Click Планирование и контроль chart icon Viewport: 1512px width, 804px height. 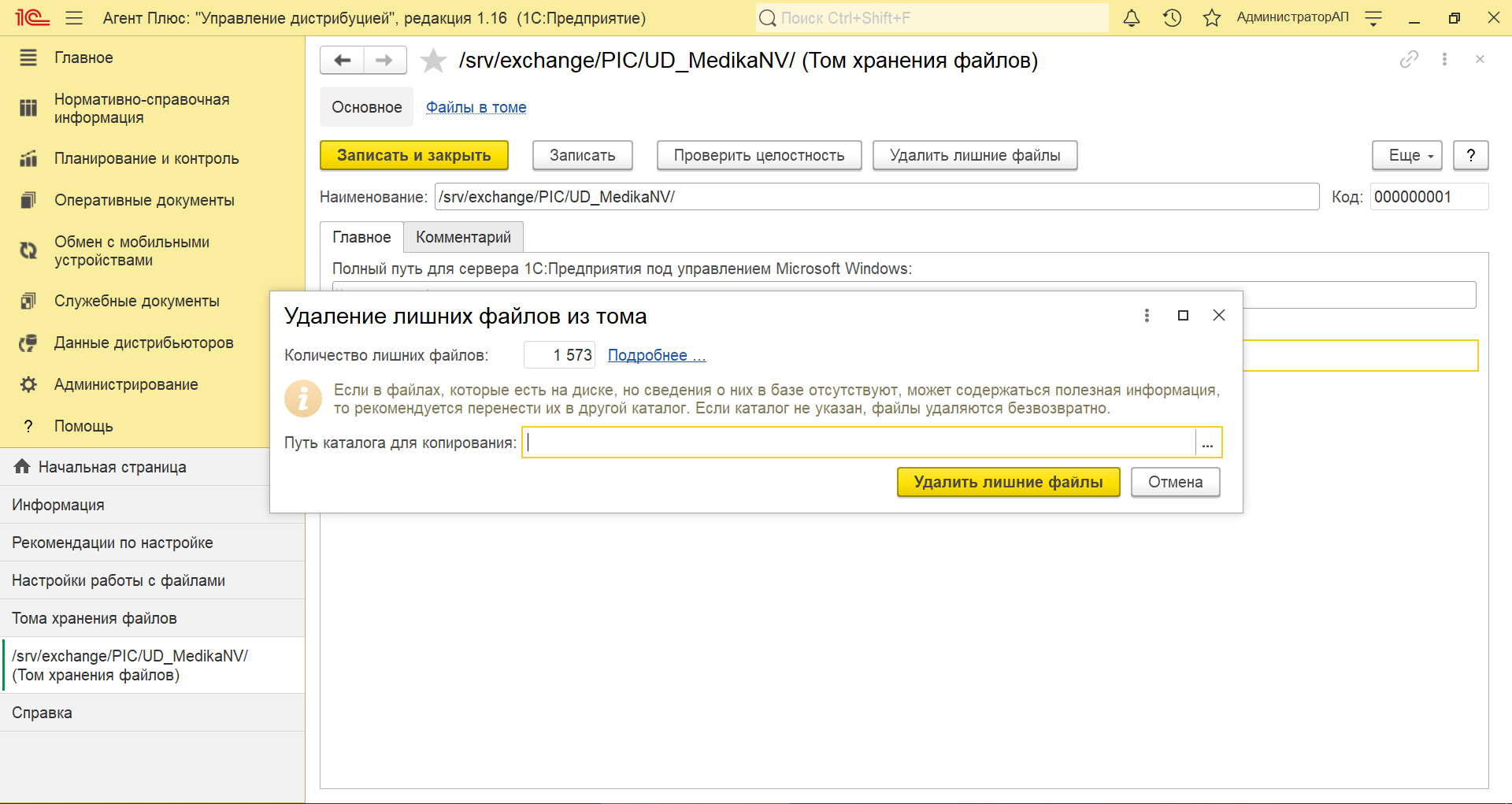coord(28,158)
